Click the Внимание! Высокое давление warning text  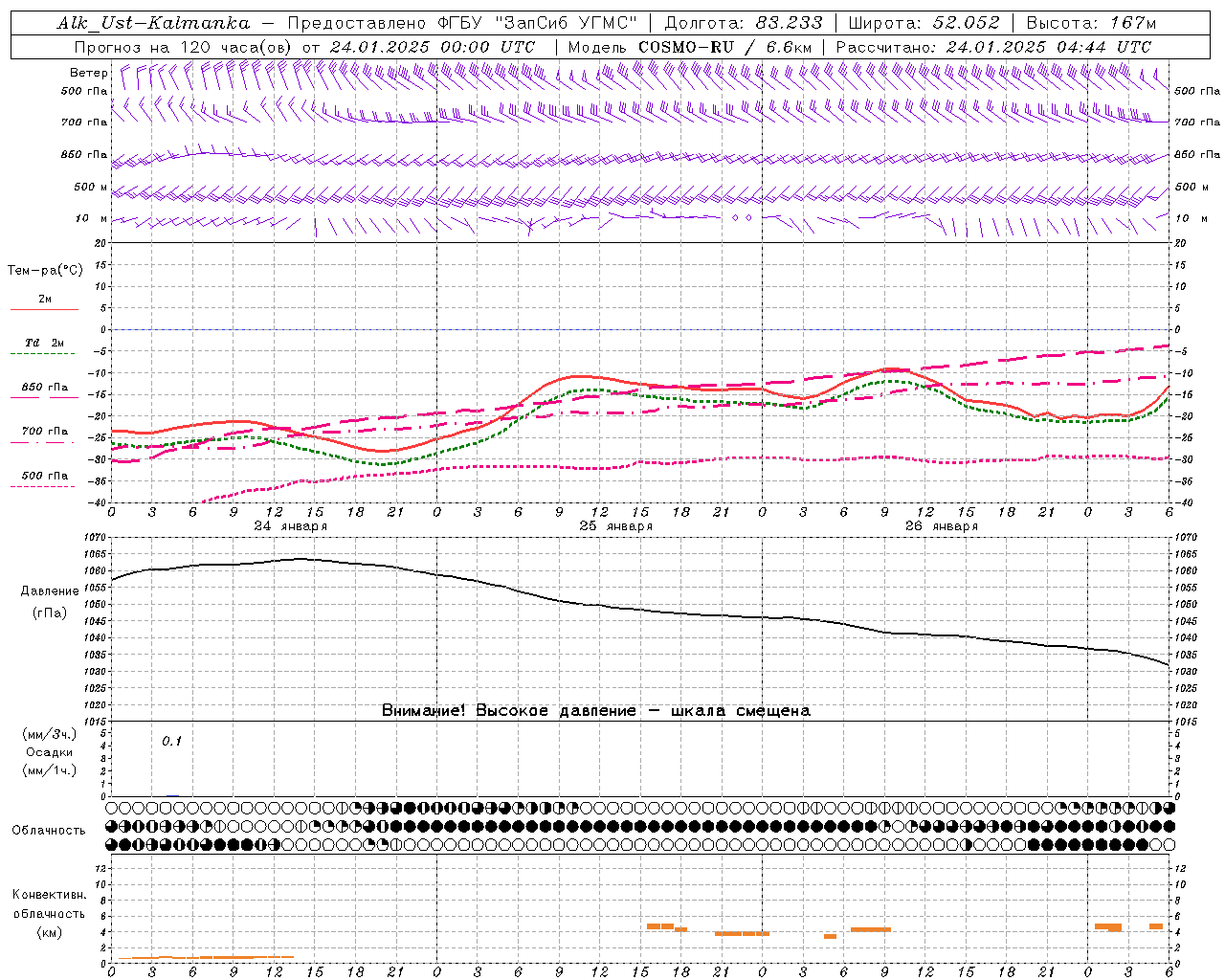point(595,710)
